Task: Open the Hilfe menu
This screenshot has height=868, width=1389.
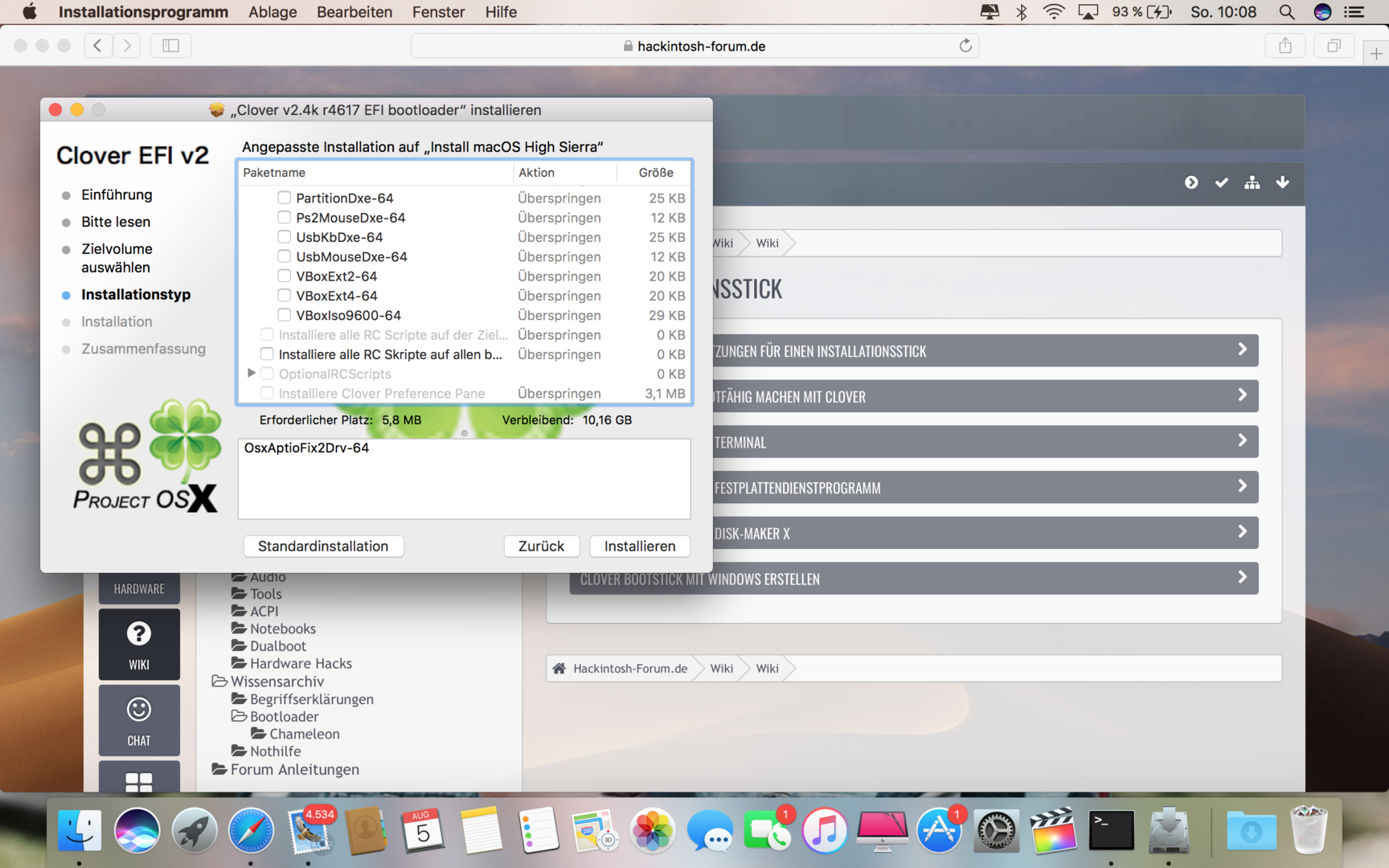Action: [x=501, y=12]
